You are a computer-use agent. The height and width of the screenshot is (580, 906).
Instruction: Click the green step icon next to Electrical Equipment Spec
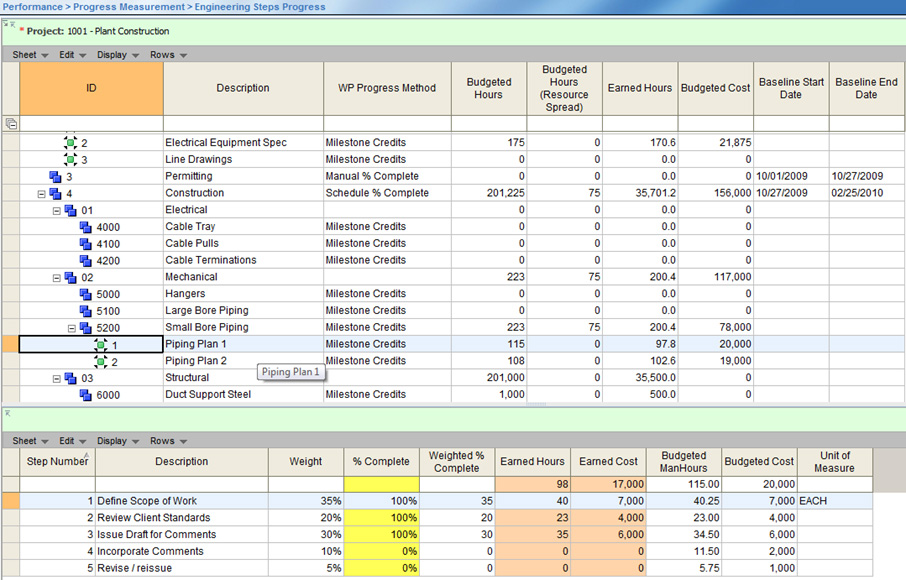(x=72, y=143)
